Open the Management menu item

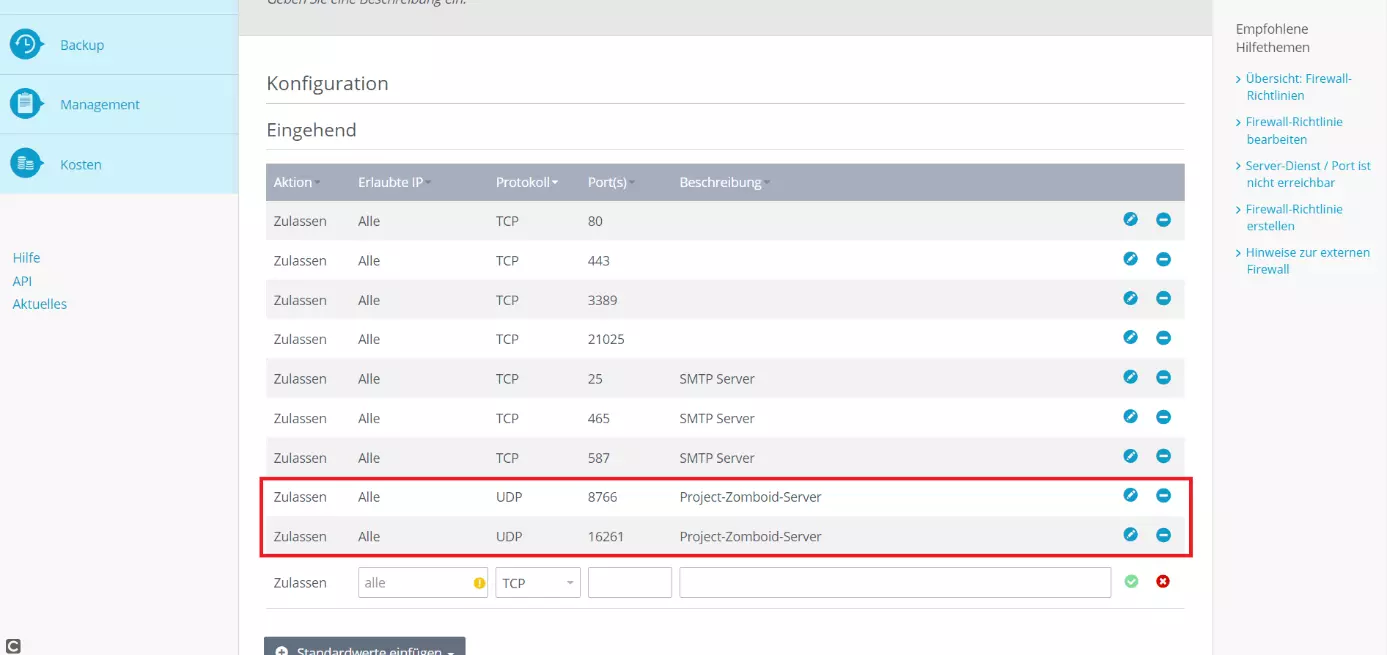tap(100, 104)
